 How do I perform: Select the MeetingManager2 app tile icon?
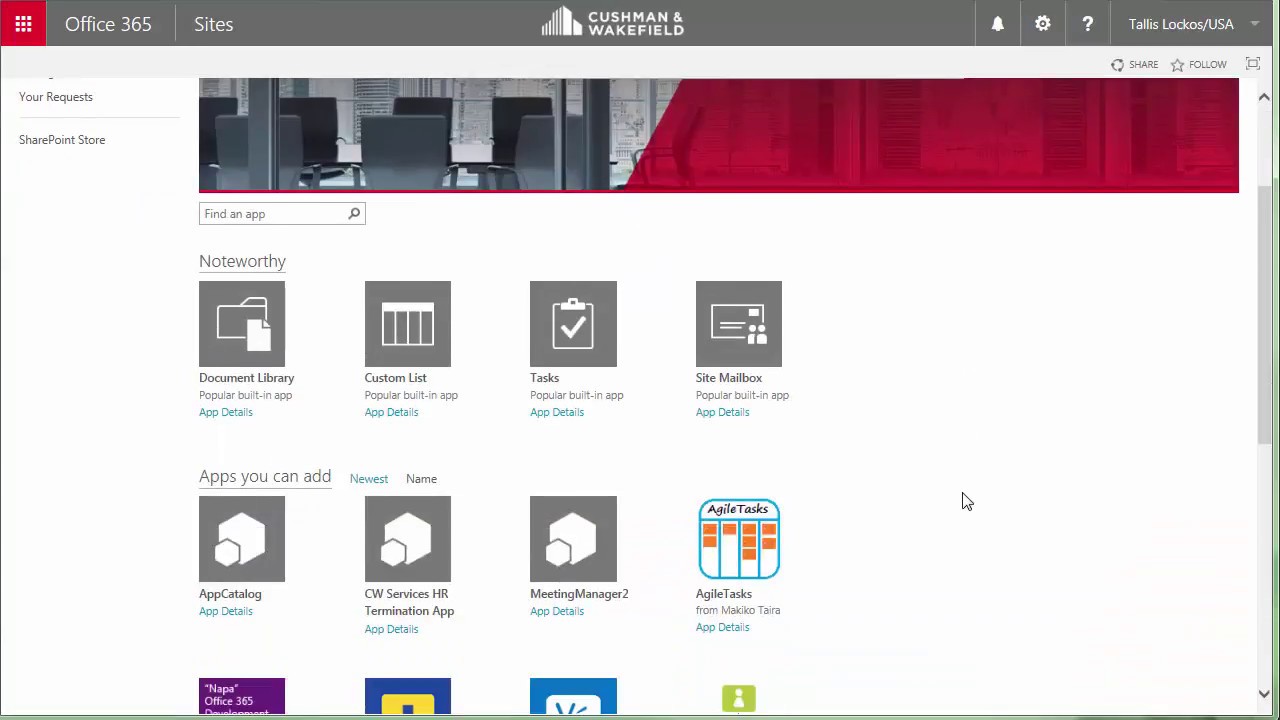(573, 539)
